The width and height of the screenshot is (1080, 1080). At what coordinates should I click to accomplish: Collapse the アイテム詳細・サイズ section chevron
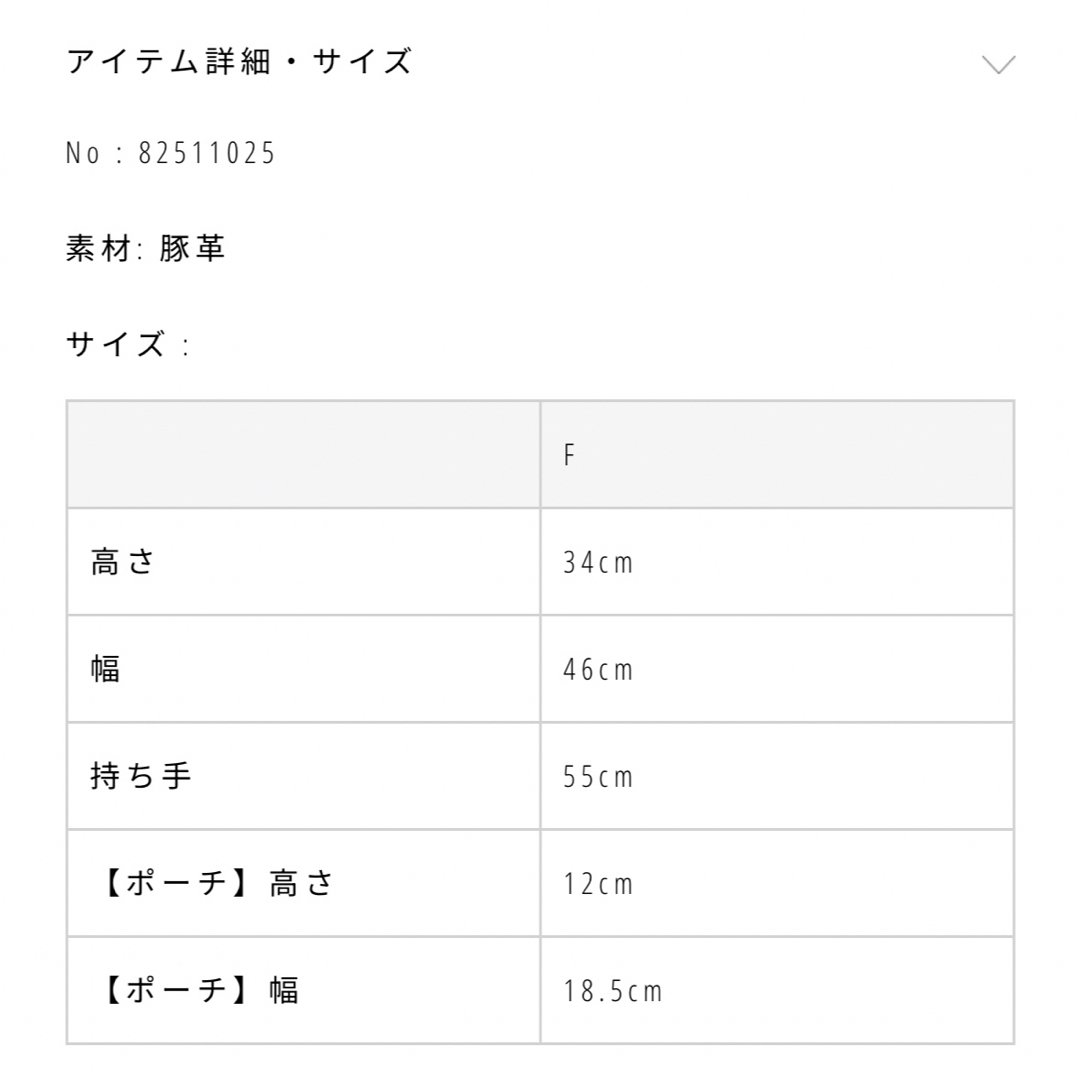tap(998, 64)
